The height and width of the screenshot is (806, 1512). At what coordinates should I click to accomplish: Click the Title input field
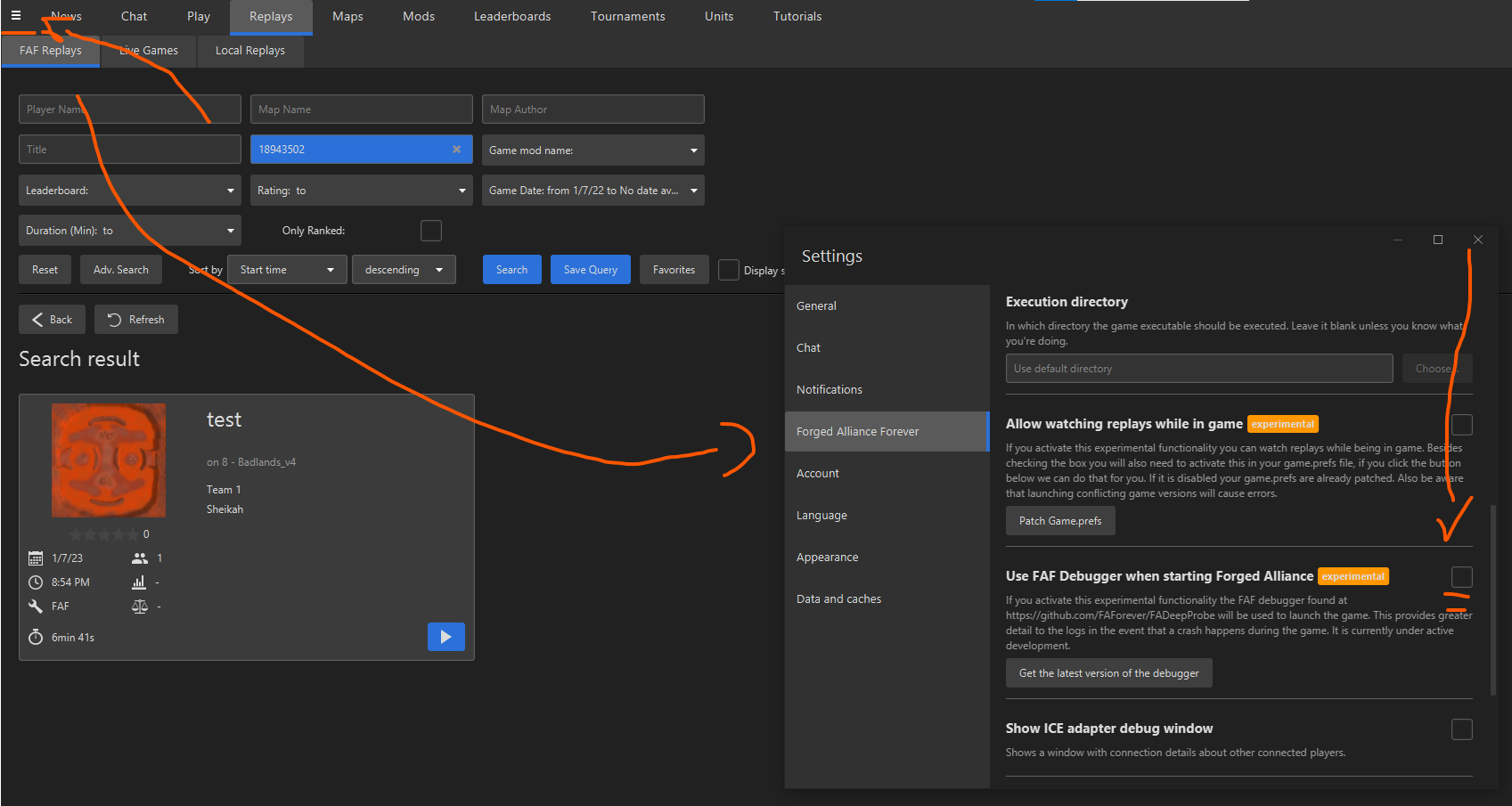click(x=130, y=150)
